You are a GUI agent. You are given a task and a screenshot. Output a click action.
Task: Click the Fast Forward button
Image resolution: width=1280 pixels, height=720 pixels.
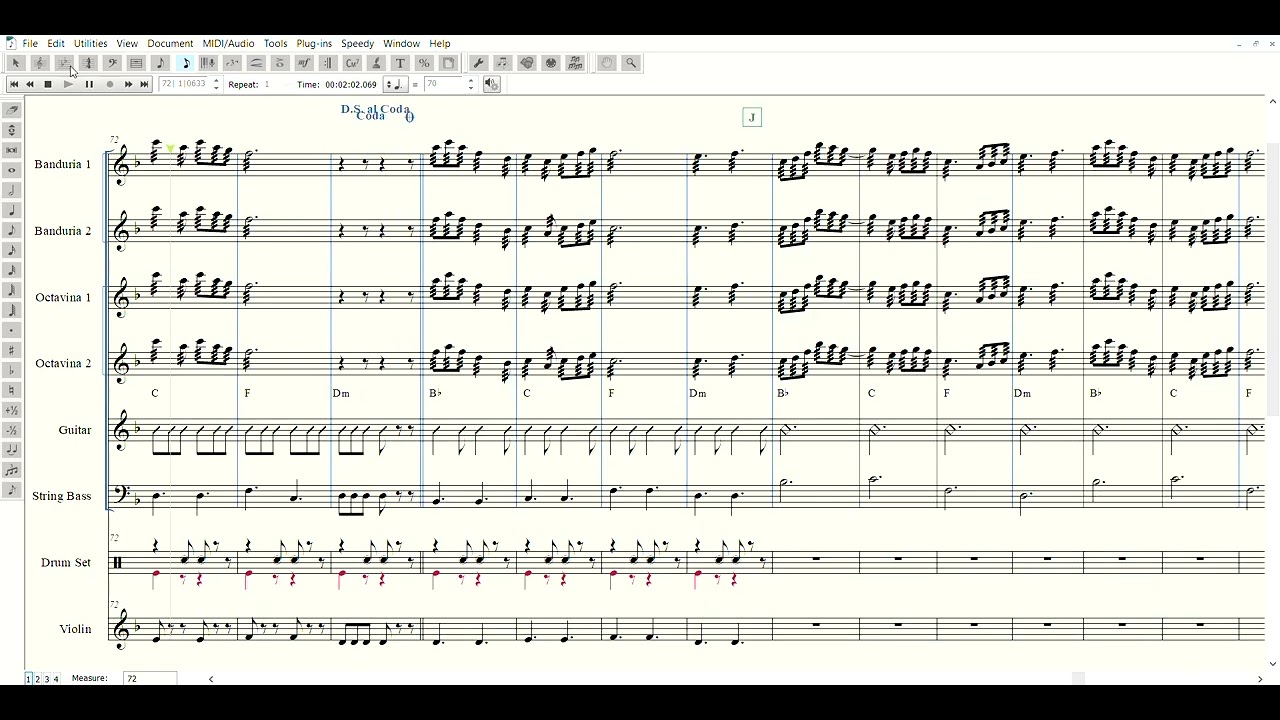click(x=128, y=85)
